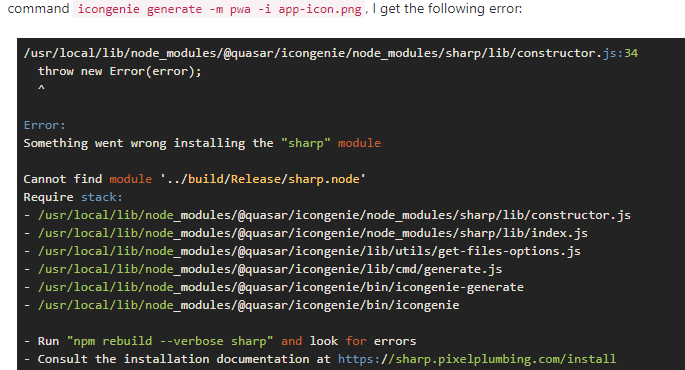Click the 'throw new Error(error);' line
This screenshot has width=685, height=370.
pyautogui.click(x=119, y=71)
